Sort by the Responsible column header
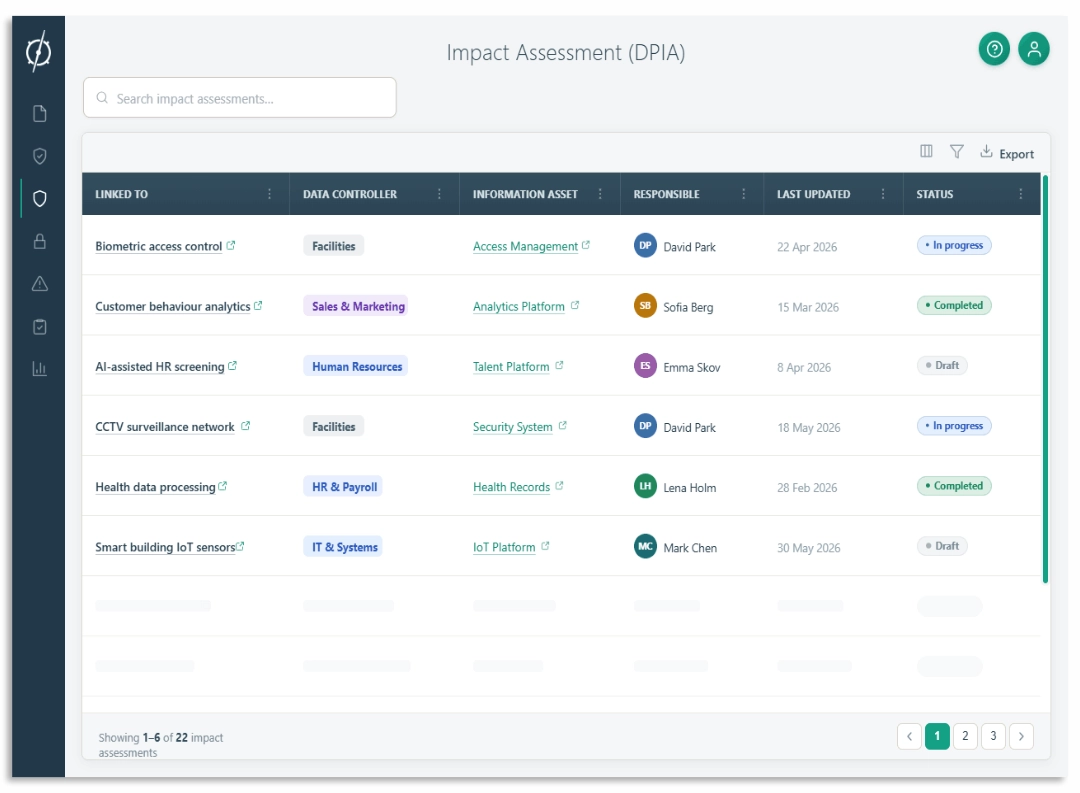Viewport: 1080px width, 793px height. tap(666, 194)
